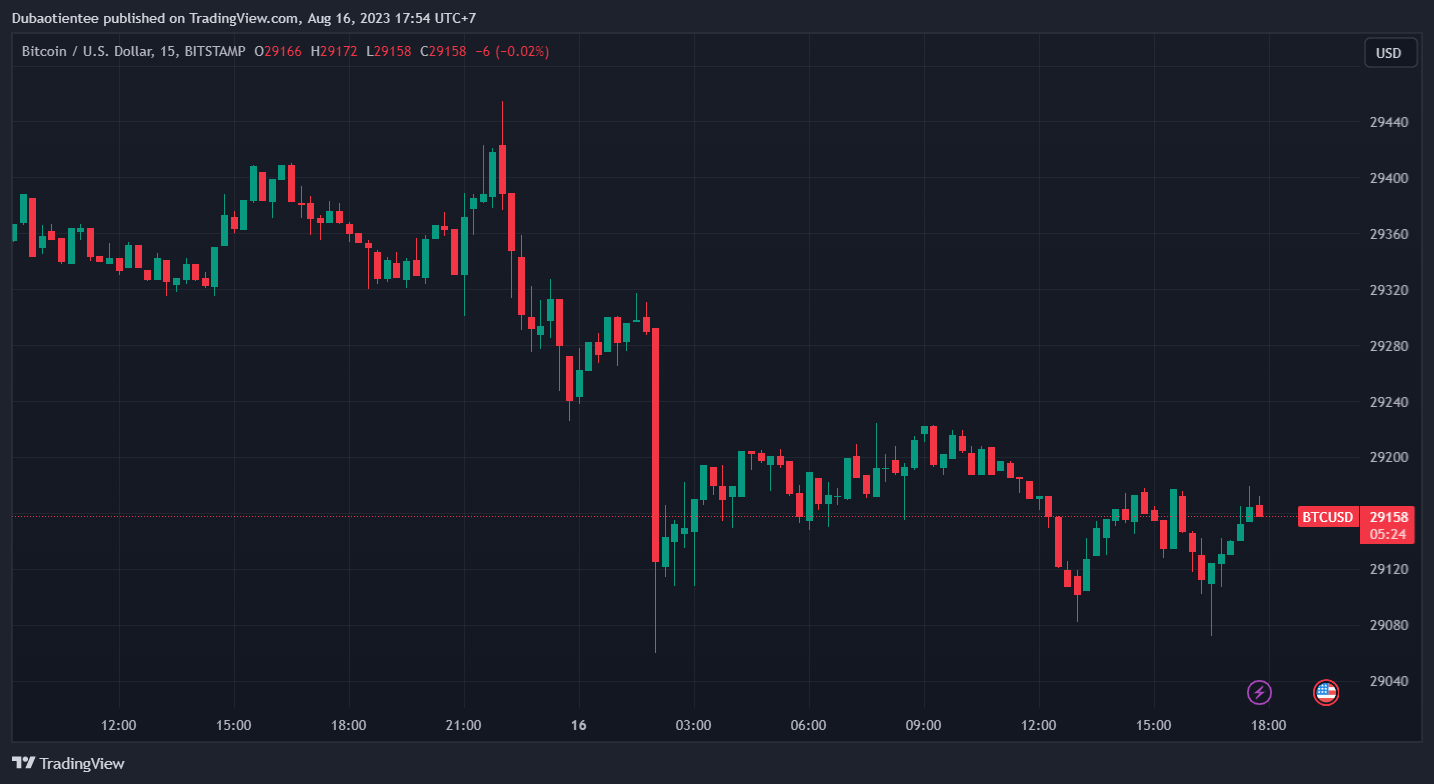This screenshot has height=784, width=1434.
Task: Click the red 29158 current price tag
Action: (1388, 517)
